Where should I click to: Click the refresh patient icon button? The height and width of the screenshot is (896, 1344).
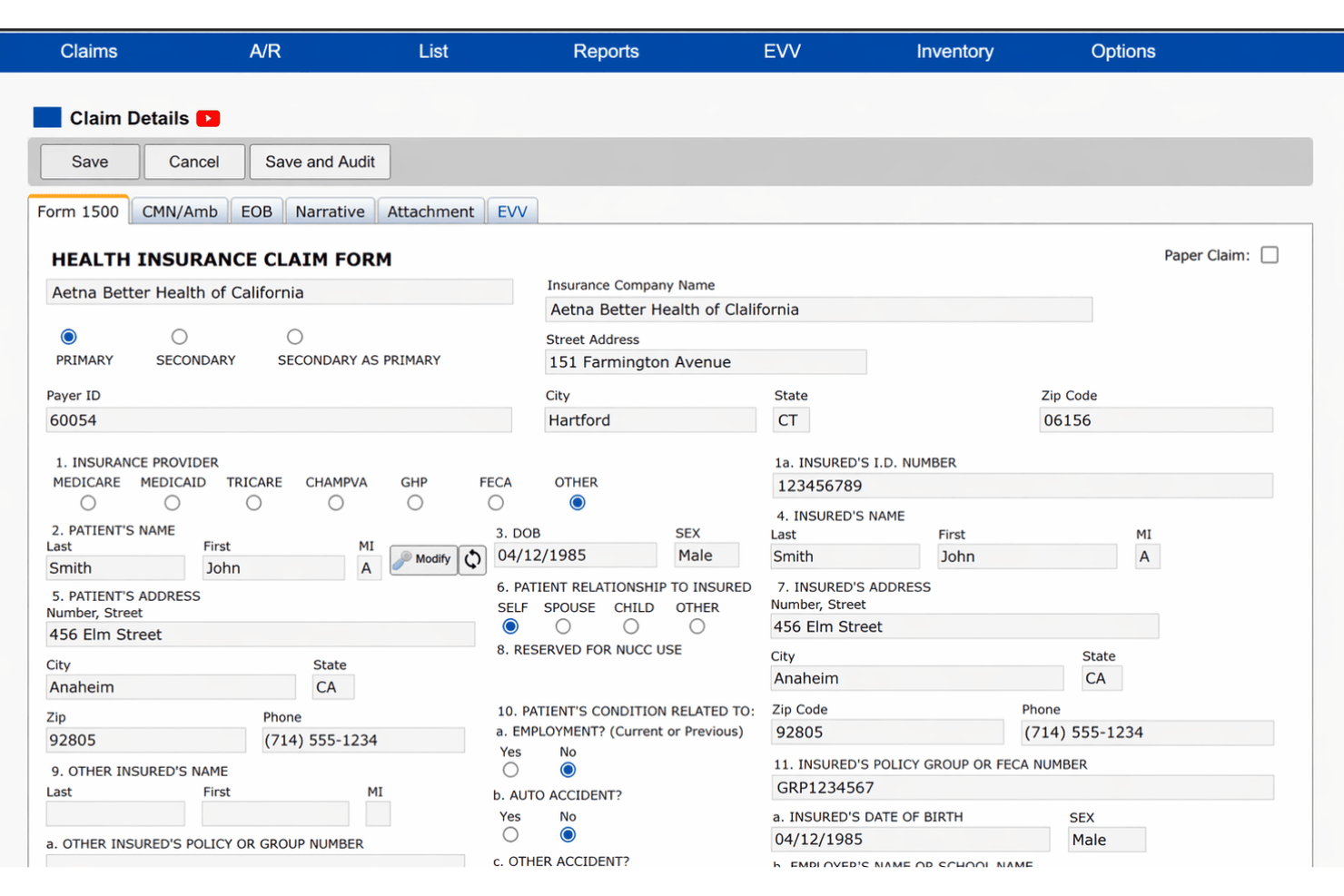(472, 559)
